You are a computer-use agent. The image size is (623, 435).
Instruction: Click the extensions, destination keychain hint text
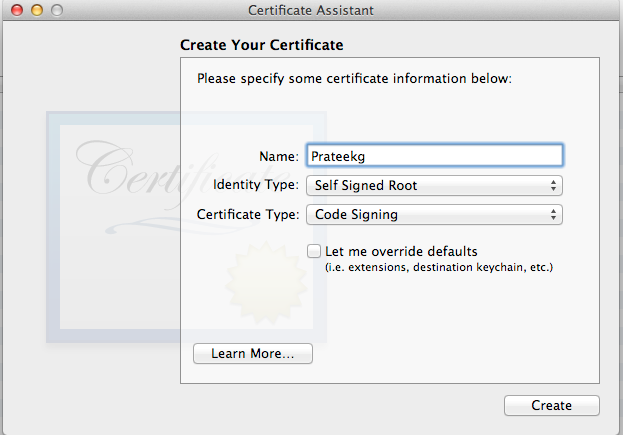point(439,267)
